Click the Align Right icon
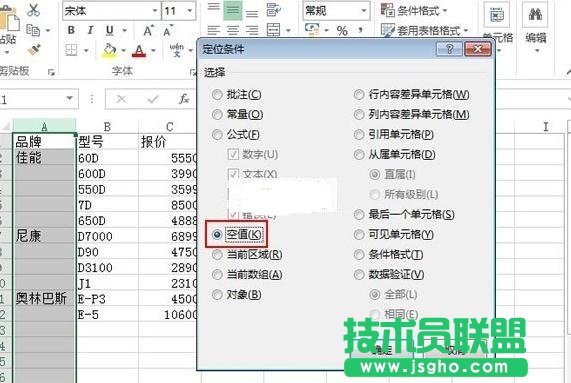571x383 pixels. point(252,30)
